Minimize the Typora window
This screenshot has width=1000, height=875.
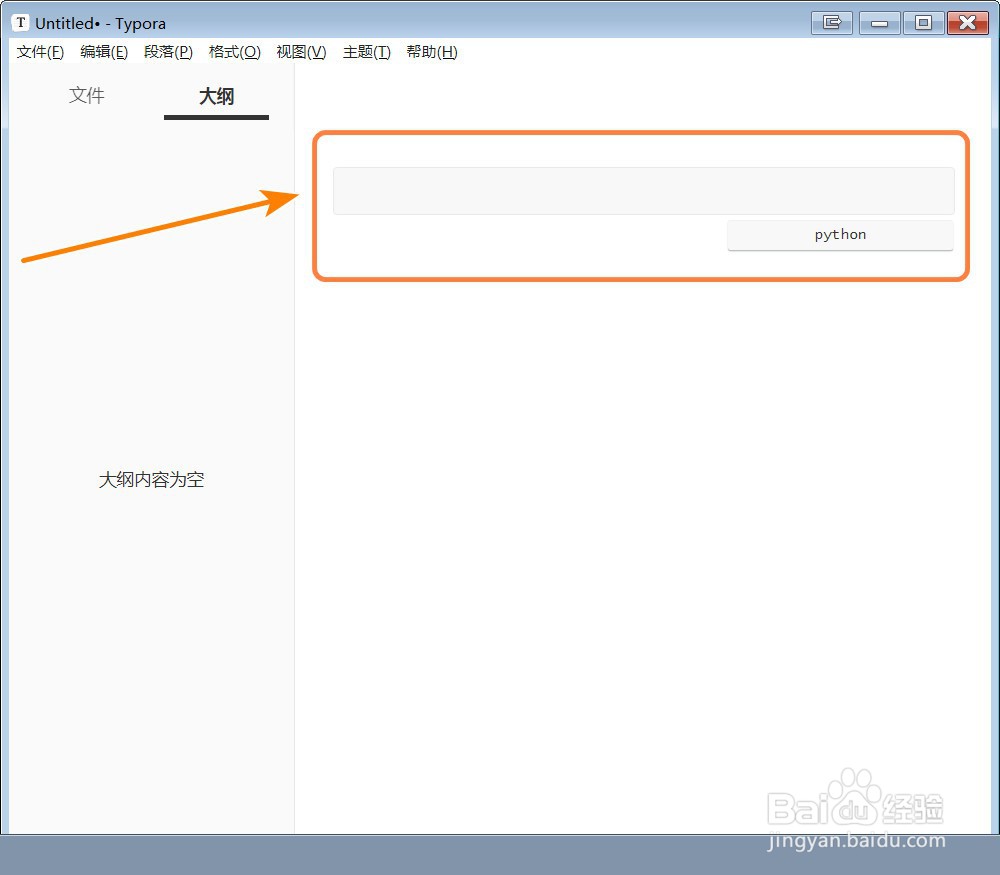(879, 23)
